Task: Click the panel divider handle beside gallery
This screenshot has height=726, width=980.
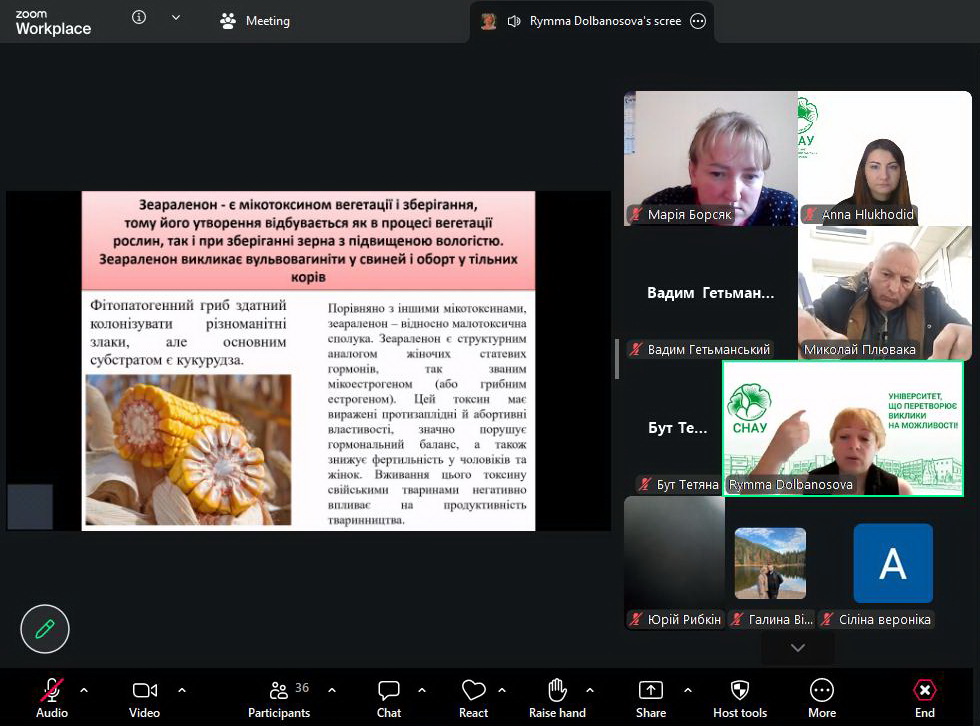Action: click(617, 360)
